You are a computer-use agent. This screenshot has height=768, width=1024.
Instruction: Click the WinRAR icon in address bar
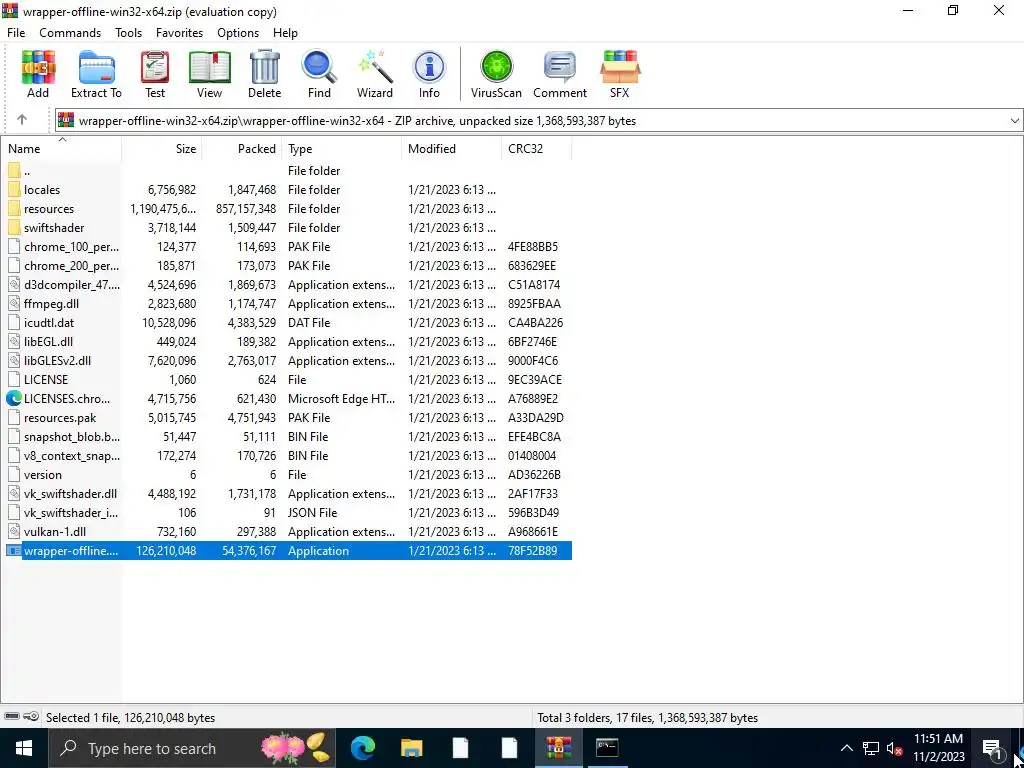tap(66, 120)
